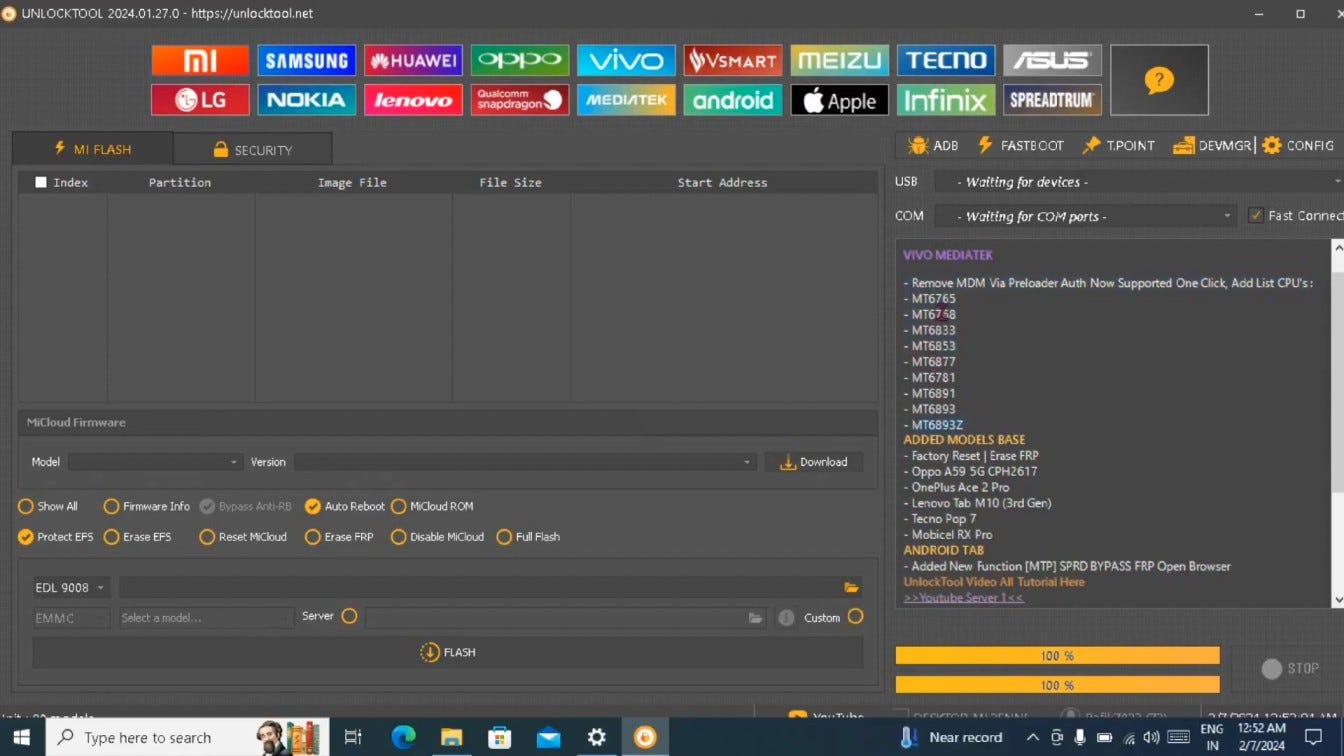Browse folder icon in Server path field
1344x756 pixels.
click(x=756, y=618)
